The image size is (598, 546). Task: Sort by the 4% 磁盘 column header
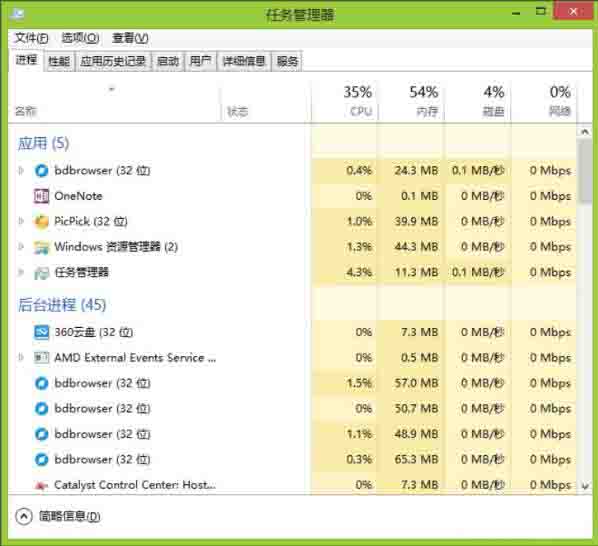click(477, 101)
